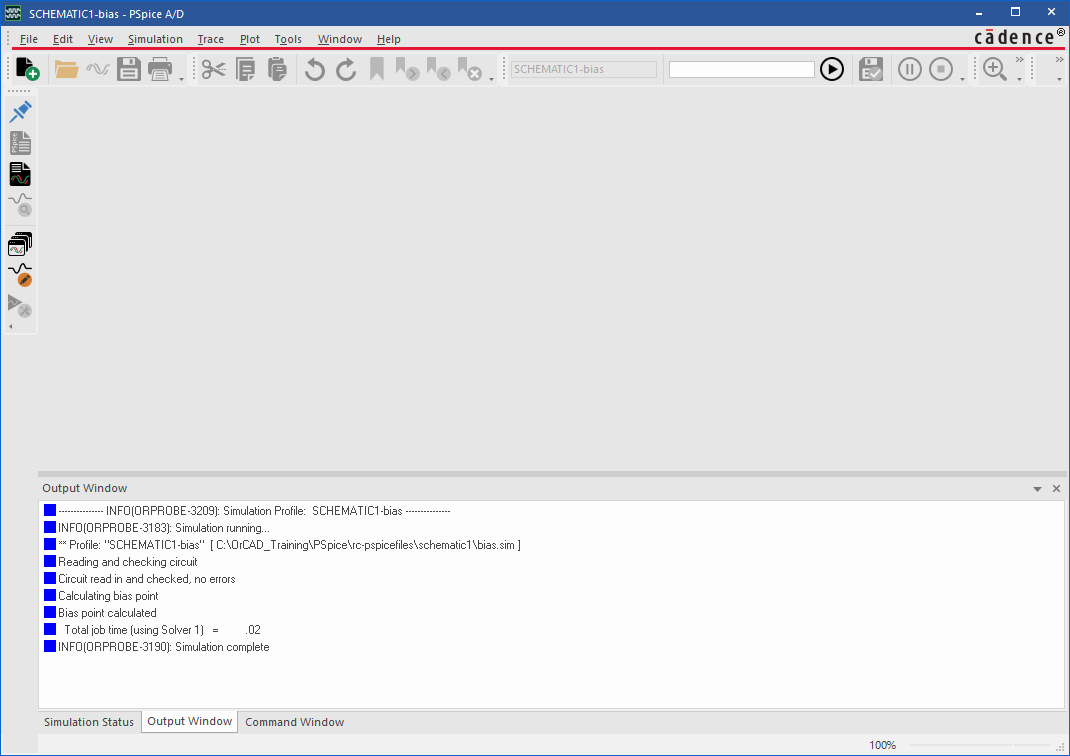This screenshot has height=756, width=1070.
Task: Click the Print icon
Action: point(160,69)
